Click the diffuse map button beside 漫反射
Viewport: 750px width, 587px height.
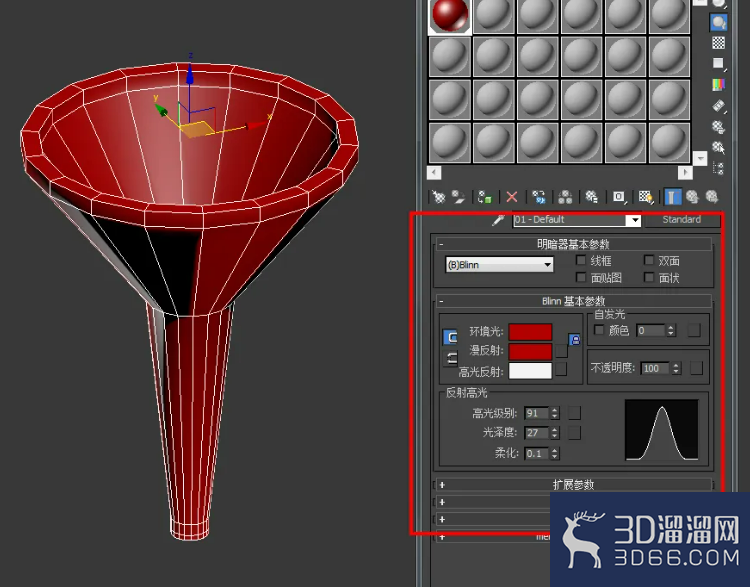point(562,351)
